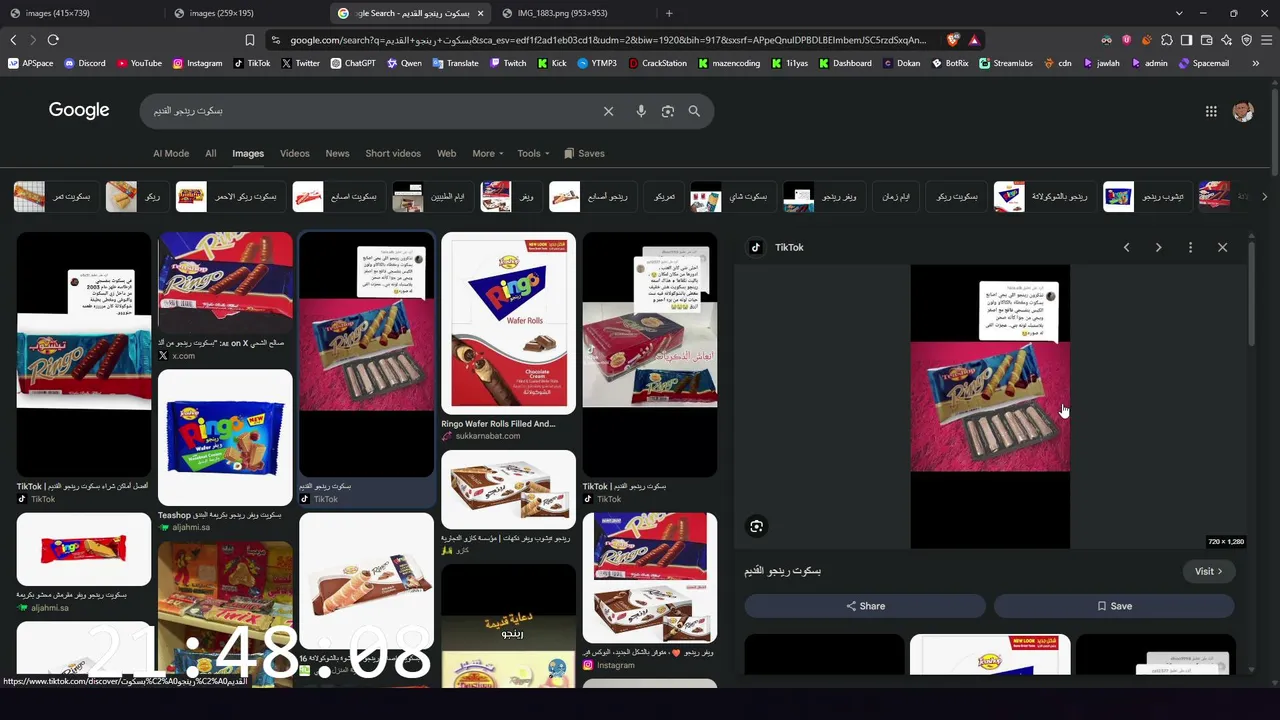Image resolution: width=1280 pixels, height=720 pixels.
Task: Switch to the All results tab
Action: click(211, 153)
